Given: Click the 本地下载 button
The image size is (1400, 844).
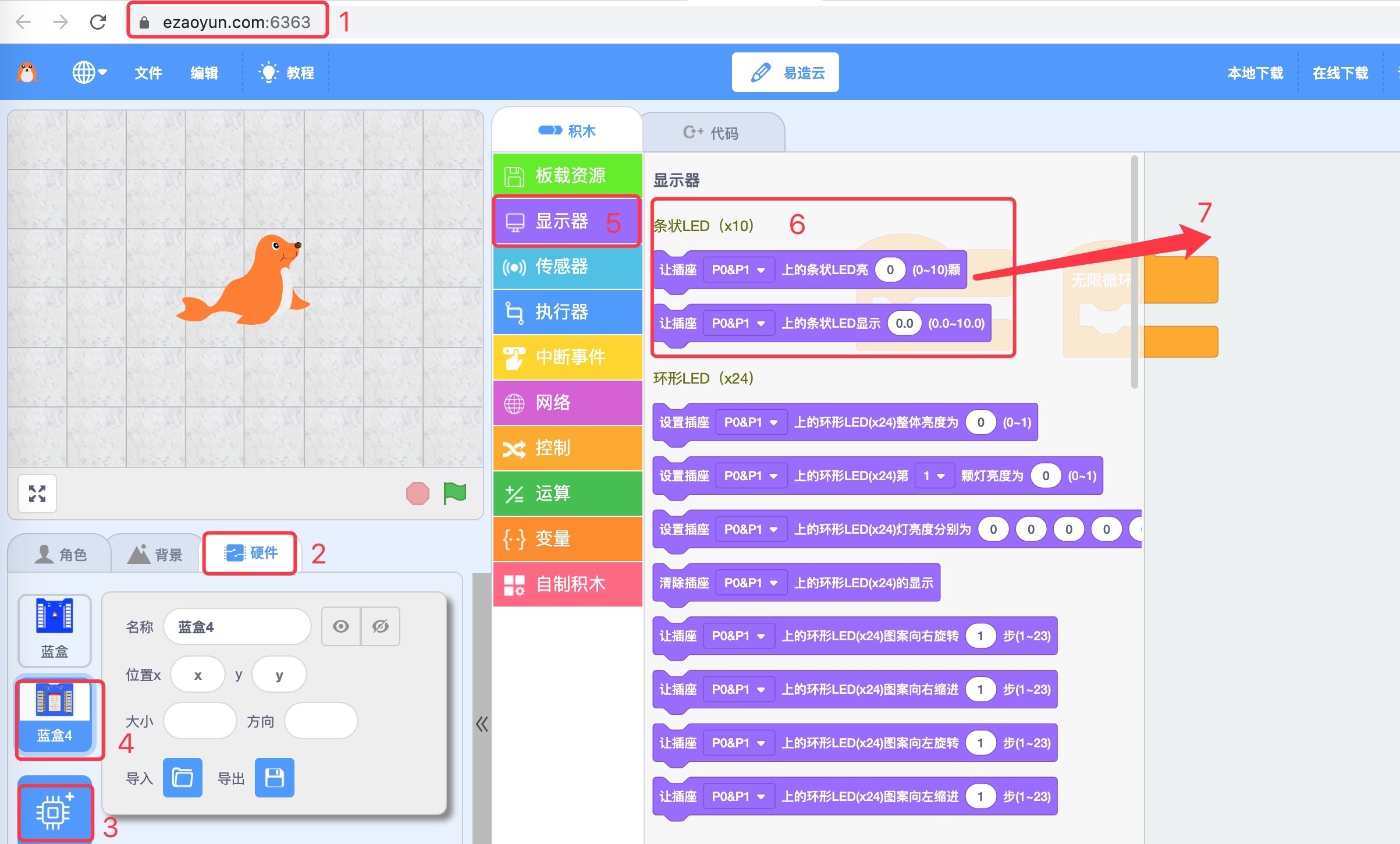Looking at the screenshot, I should [x=1255, y=73].
